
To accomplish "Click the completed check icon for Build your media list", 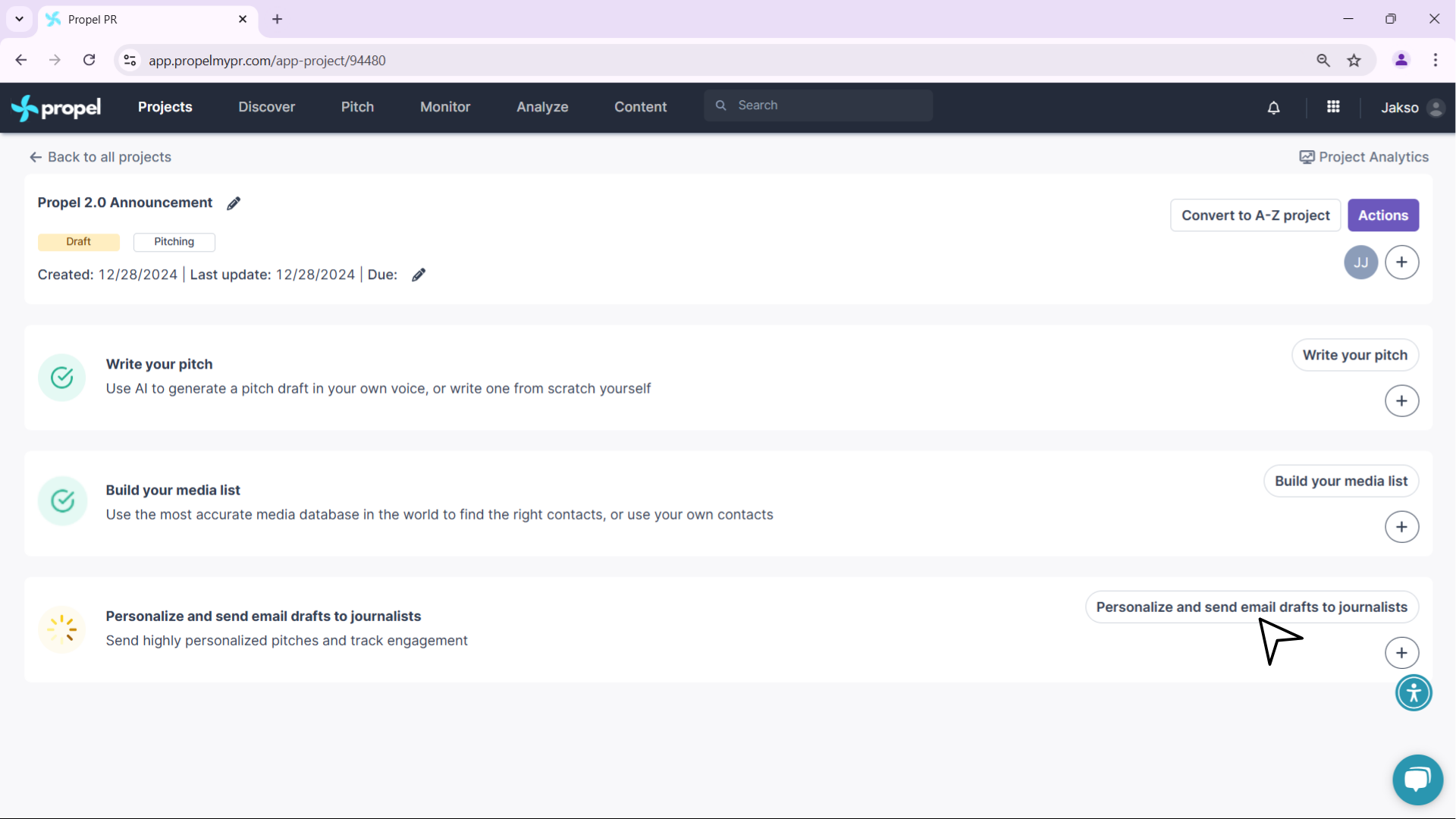I will coord(62,500).
